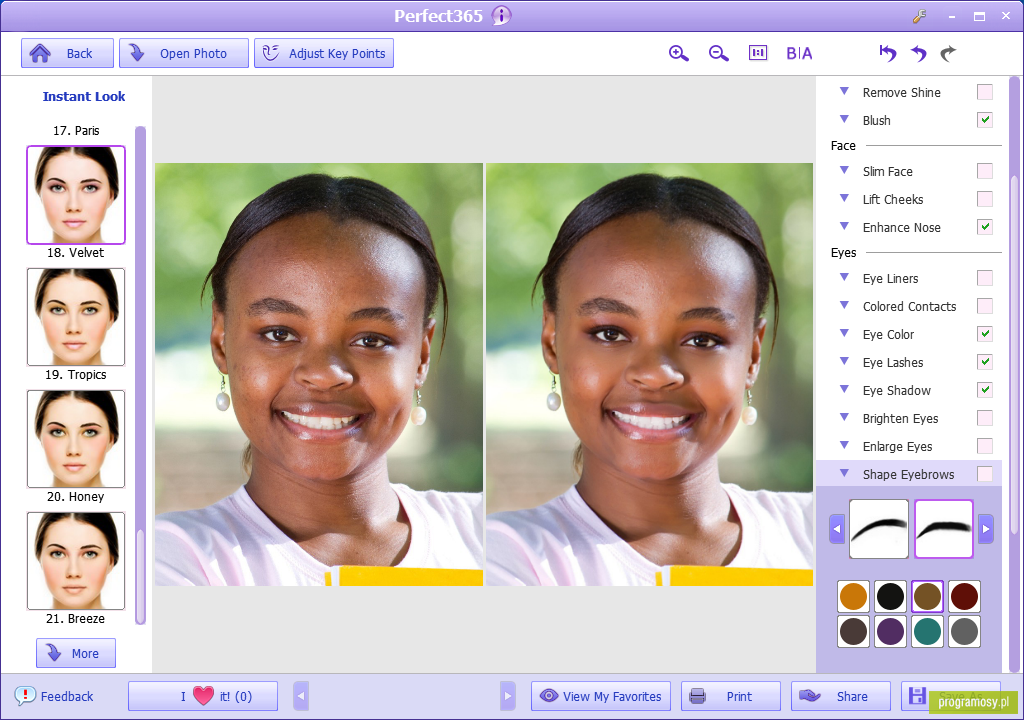
Task: Select the orange eyebrow color swatch
Action: pyautogui.click(x=854, y=597)
